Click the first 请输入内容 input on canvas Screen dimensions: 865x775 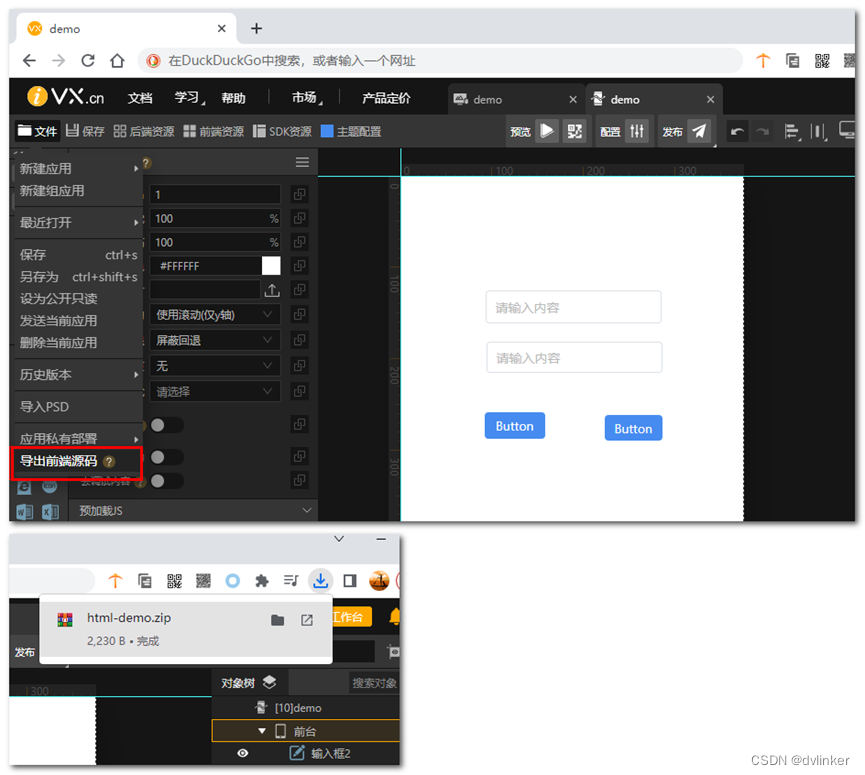point(573,307)
